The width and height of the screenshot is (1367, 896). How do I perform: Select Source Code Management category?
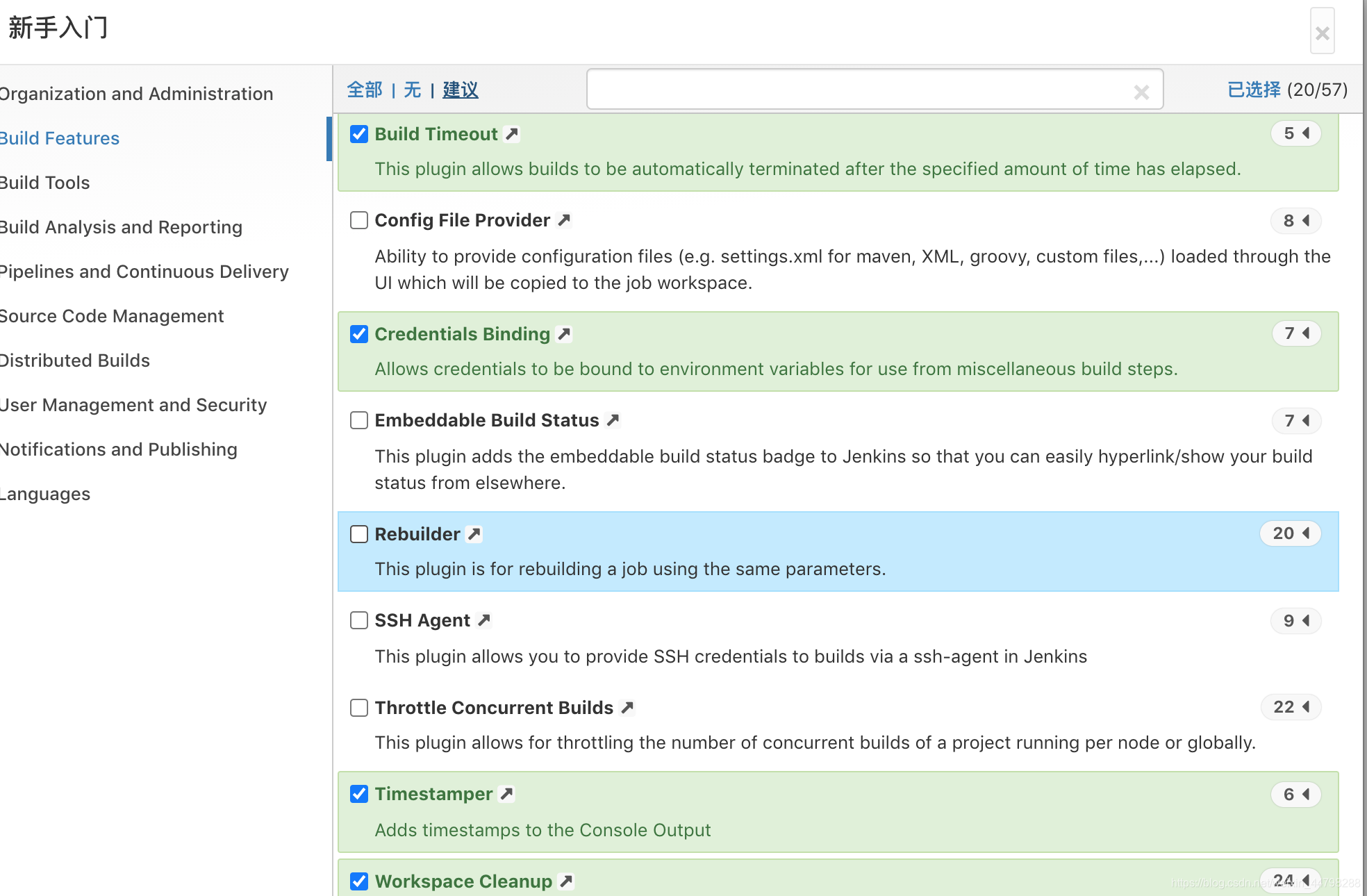(112, 316)
